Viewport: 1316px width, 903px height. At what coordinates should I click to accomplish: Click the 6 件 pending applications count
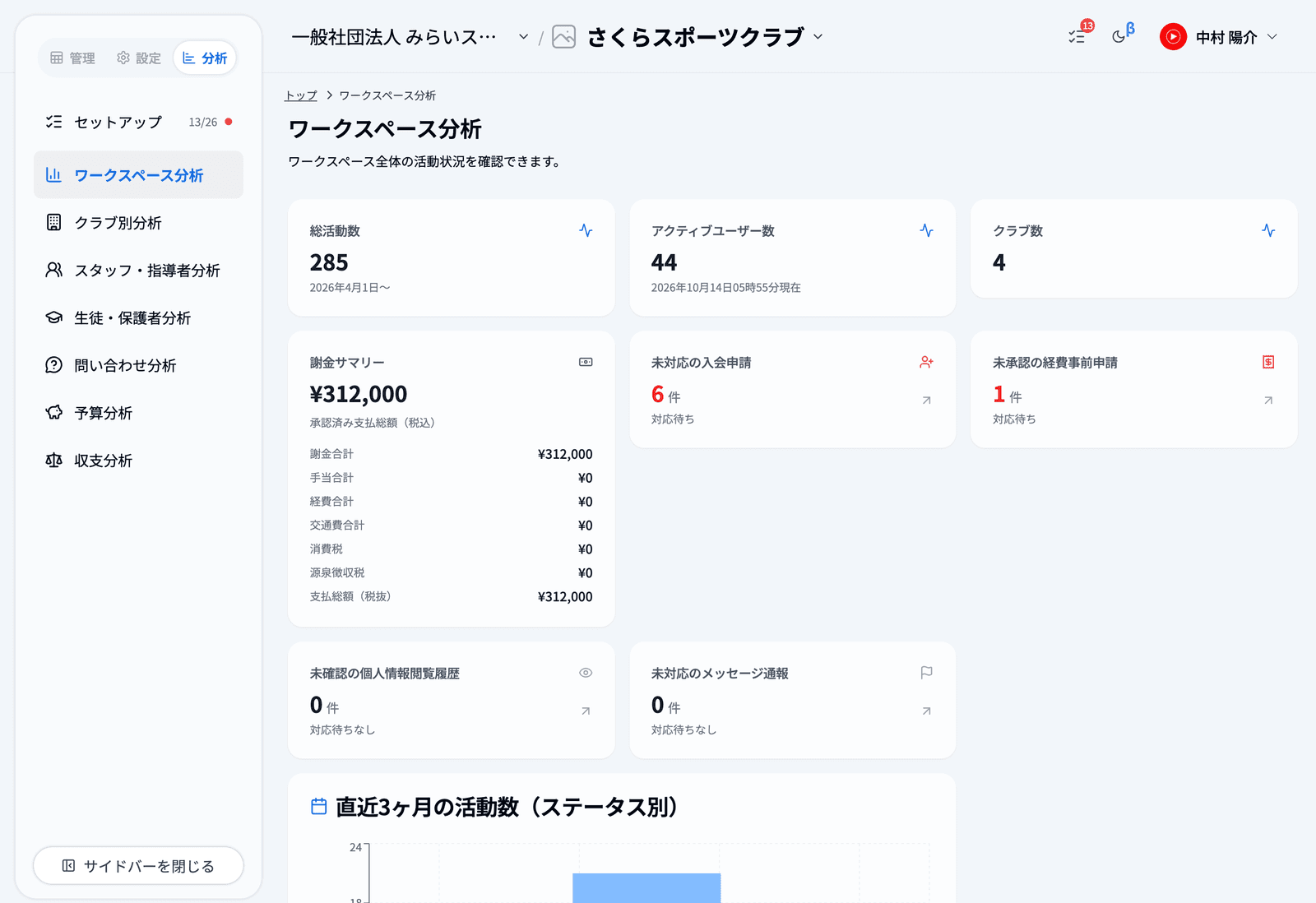[x=666, y=395]
